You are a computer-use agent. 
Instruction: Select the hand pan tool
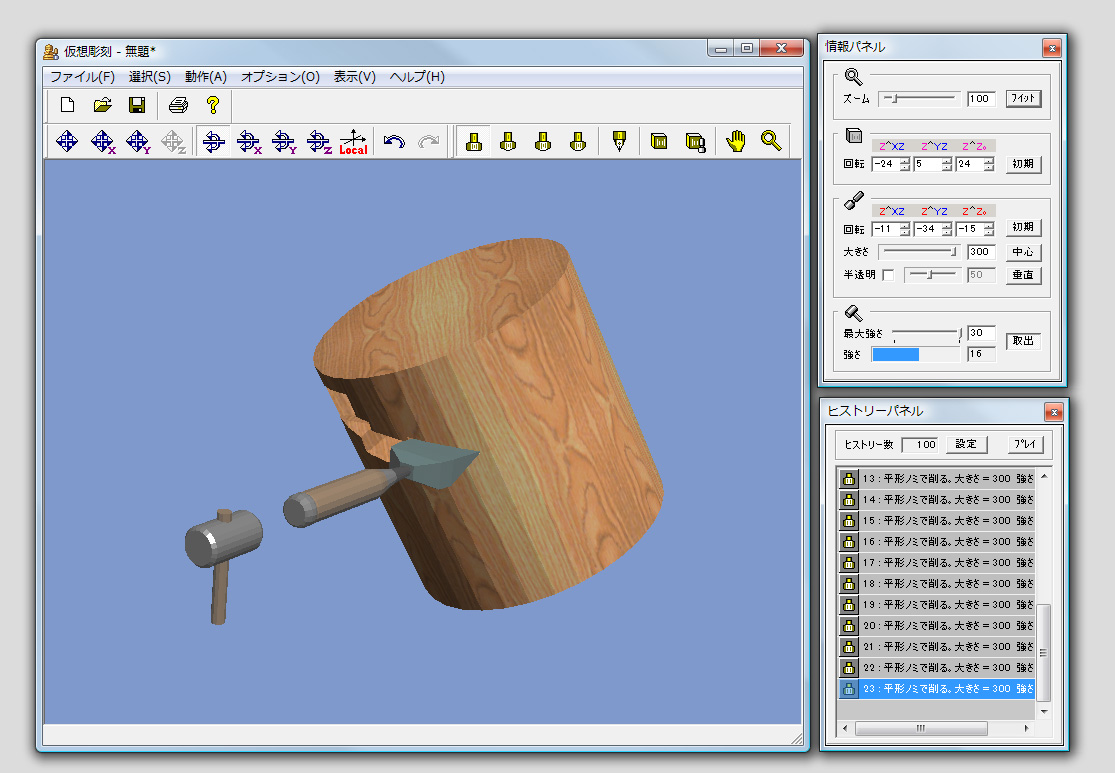[736, 142]
